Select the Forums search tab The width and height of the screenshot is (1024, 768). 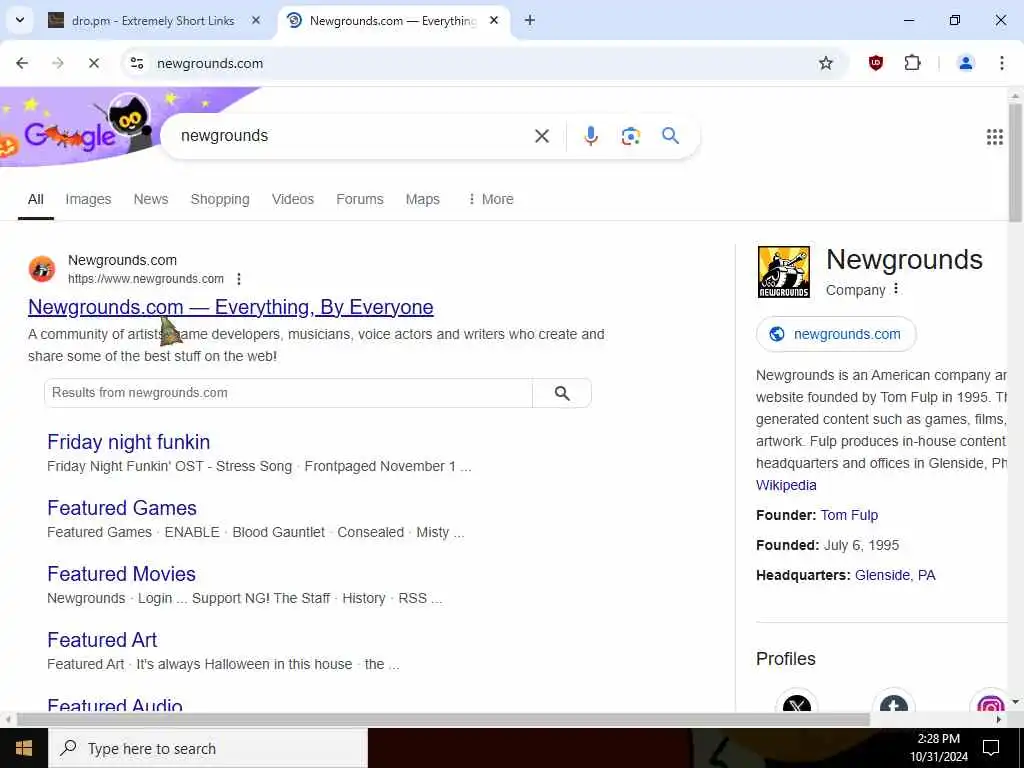(360, 199)
